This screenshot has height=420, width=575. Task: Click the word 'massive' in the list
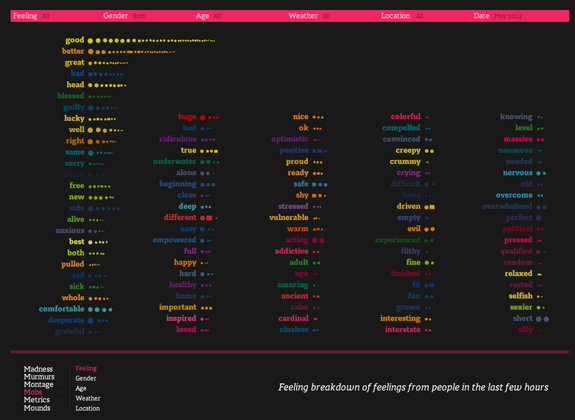click(518, 139)
